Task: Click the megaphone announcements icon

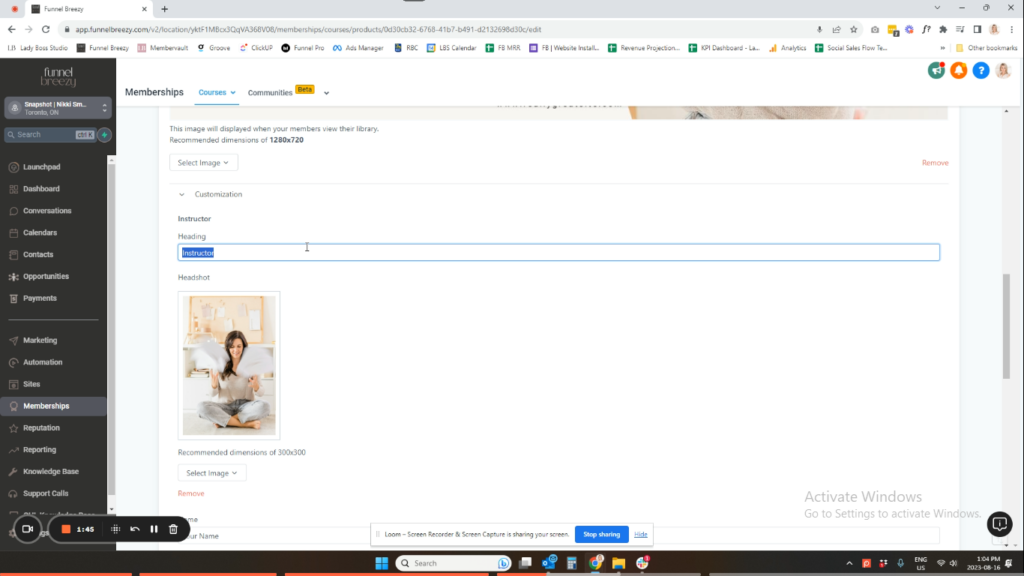Action: (936, 70)
